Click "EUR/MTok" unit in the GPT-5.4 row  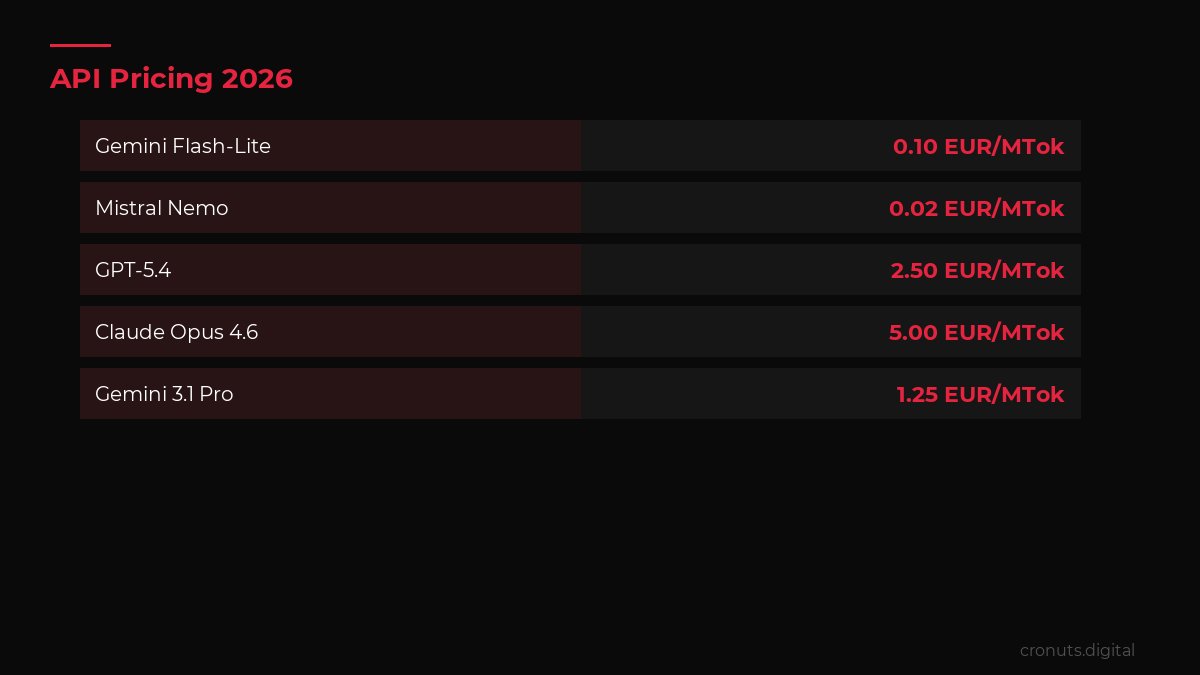(x=1004, y=270)
